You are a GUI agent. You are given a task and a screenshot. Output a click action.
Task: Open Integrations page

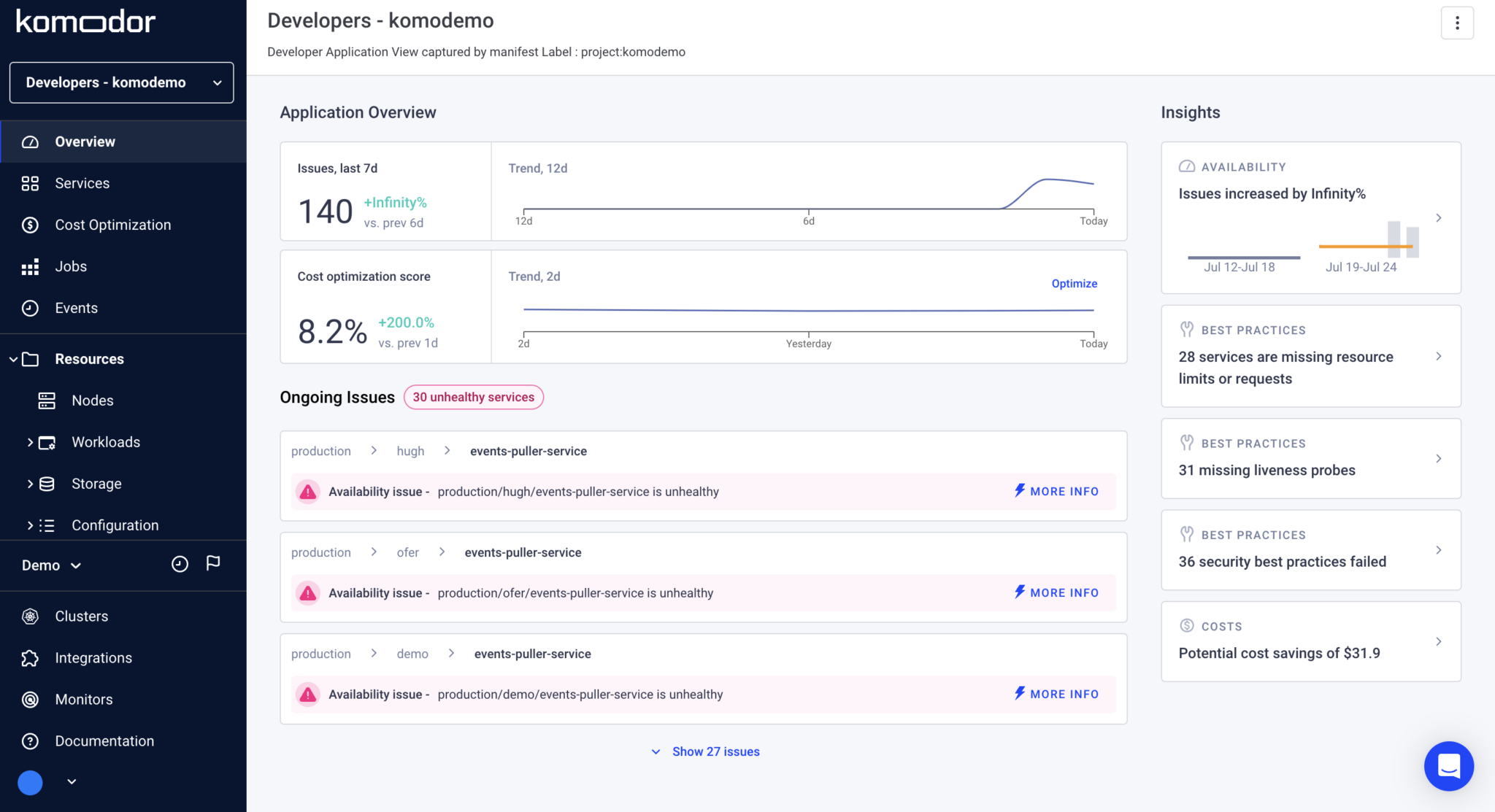pyautogui.click(x=123, y=658)
